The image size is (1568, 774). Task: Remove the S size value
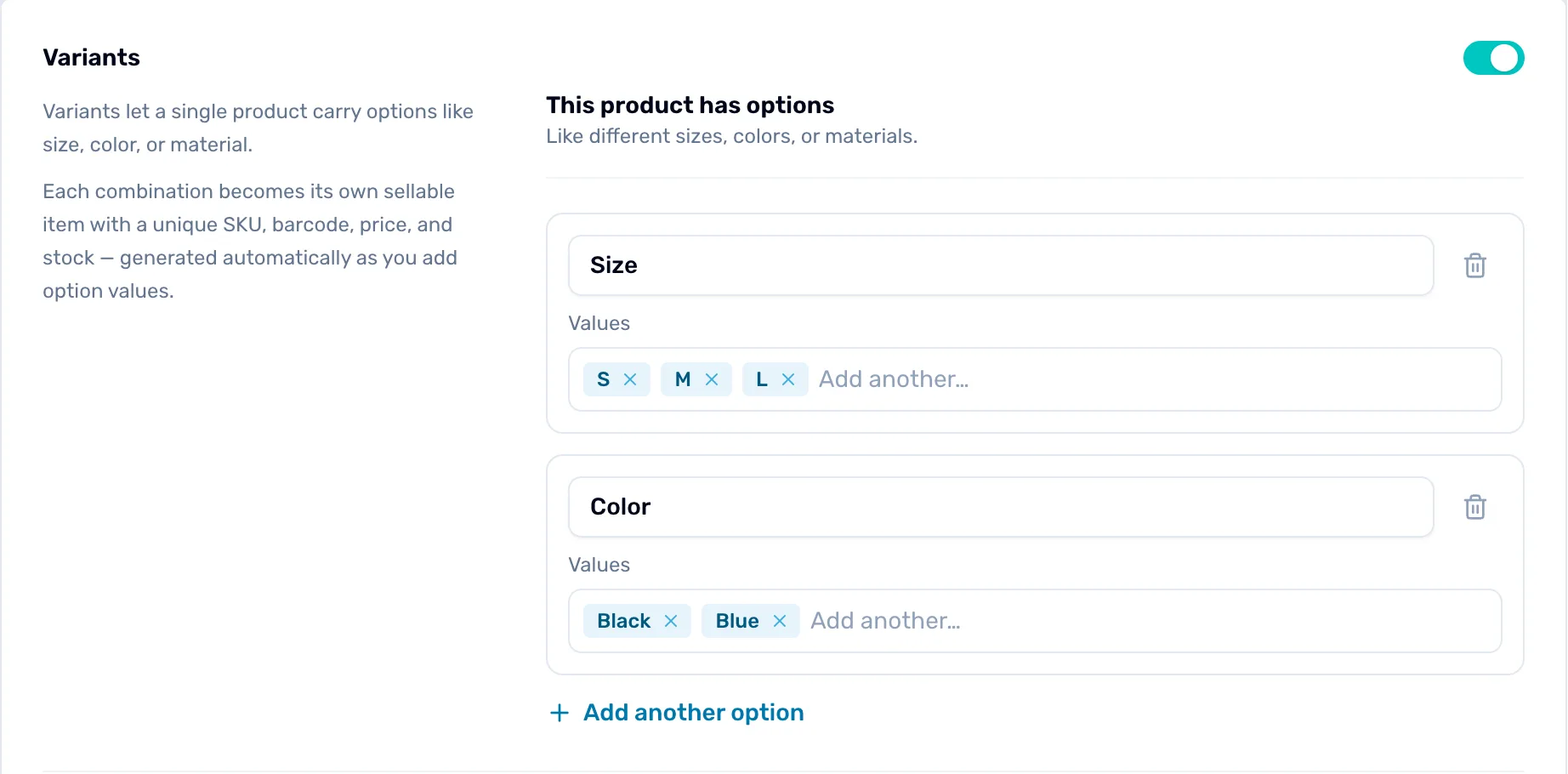point(630,379)
